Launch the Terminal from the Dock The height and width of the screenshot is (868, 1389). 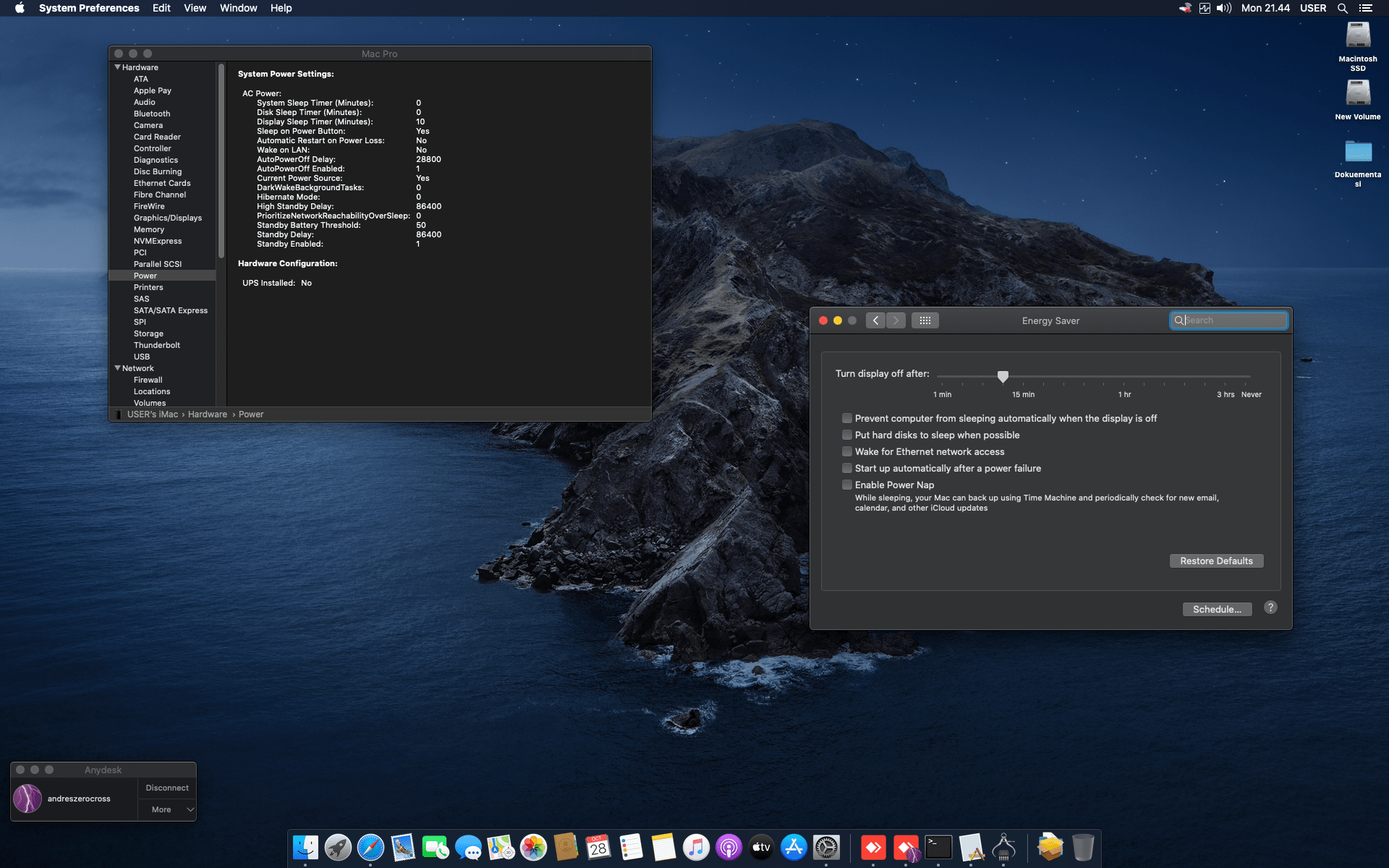(x=938, y=847)
